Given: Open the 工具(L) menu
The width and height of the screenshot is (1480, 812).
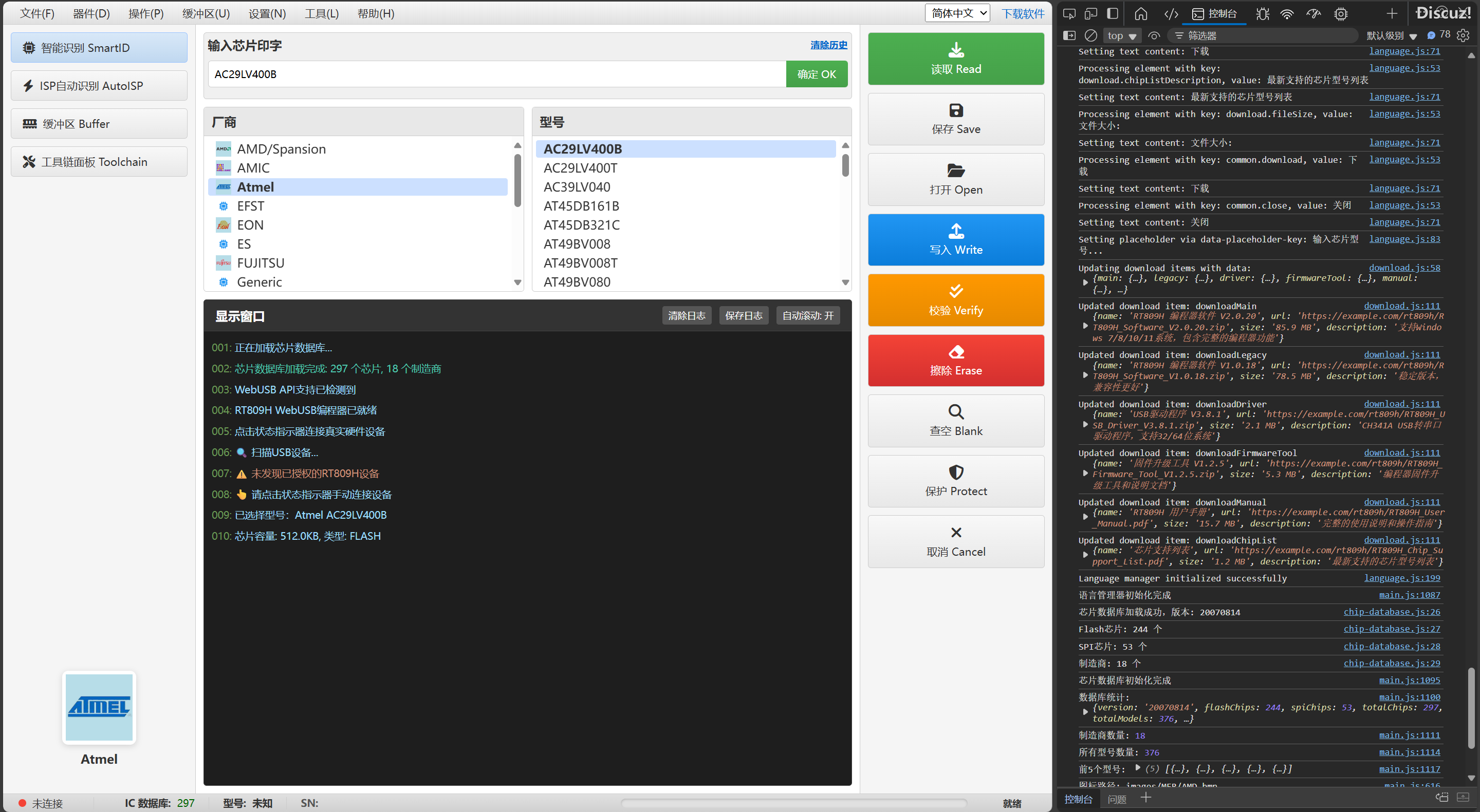Looking at the screenshot, I should 321,13.
